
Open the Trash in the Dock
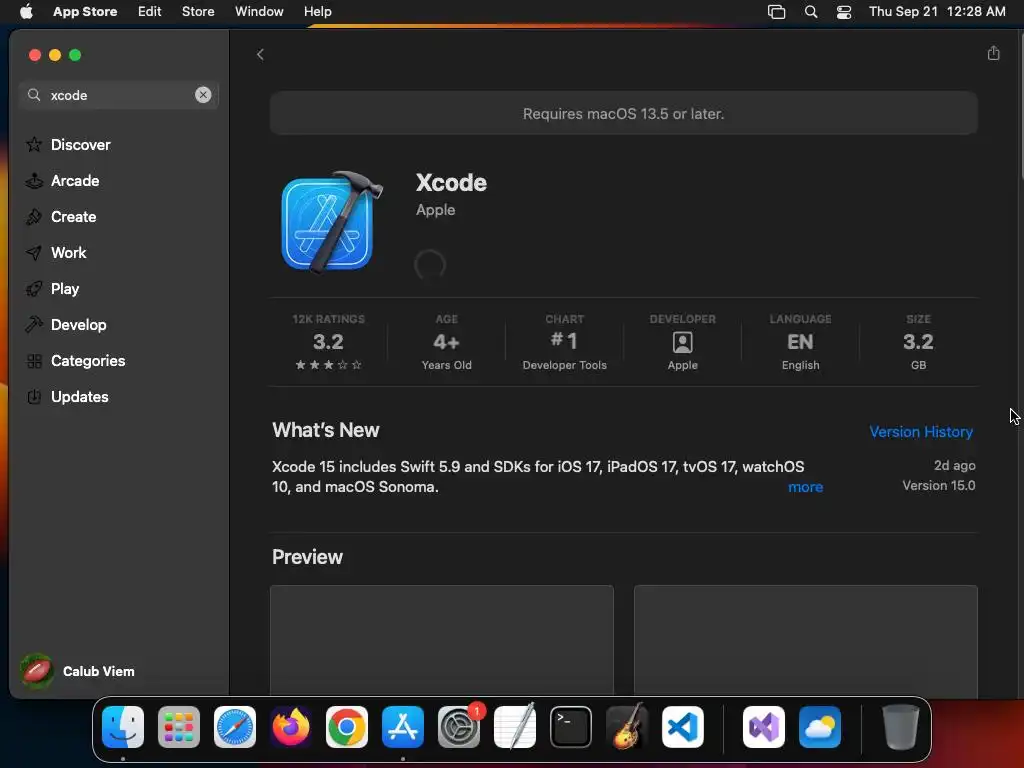[901, 727]
